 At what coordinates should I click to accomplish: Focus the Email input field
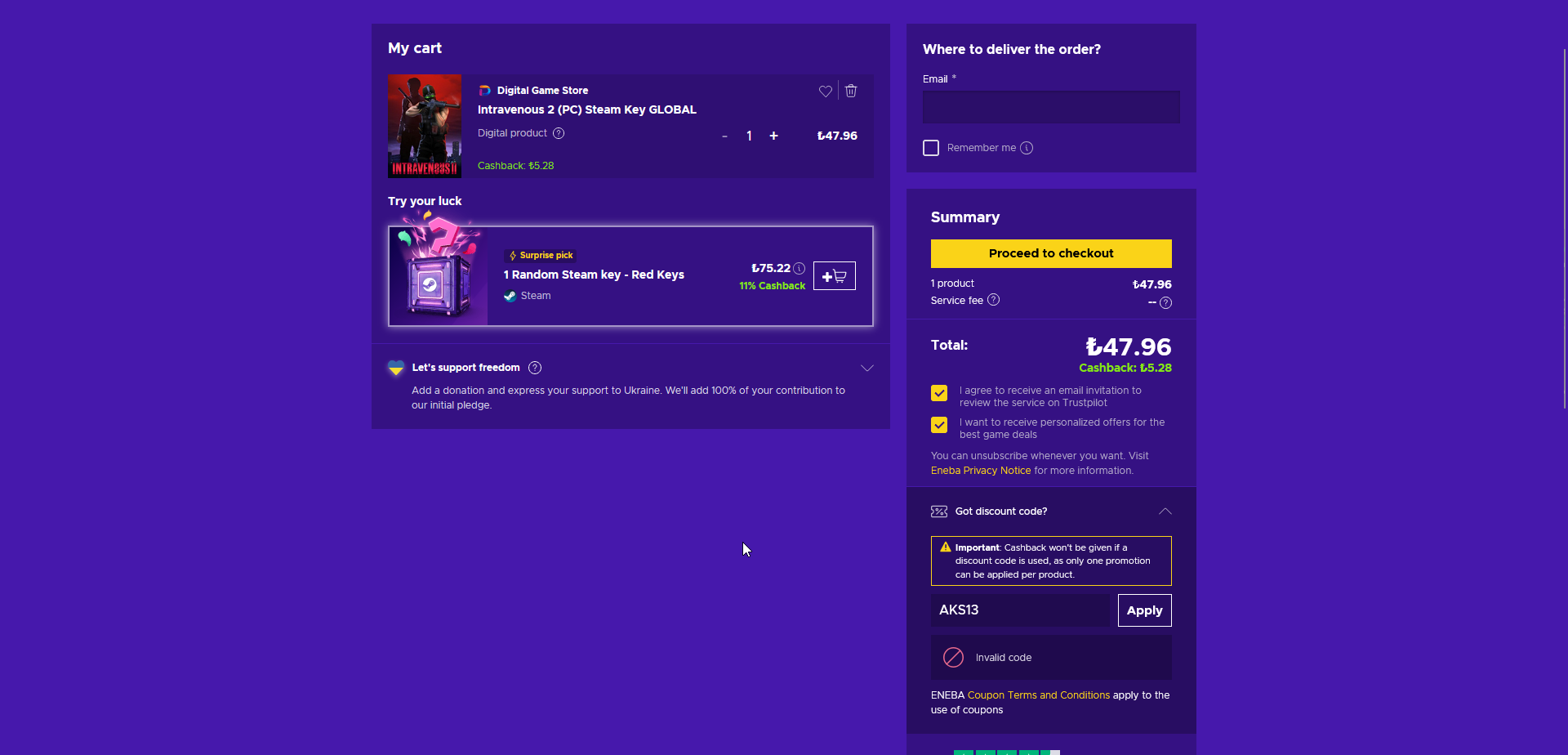pos(1051,107)
